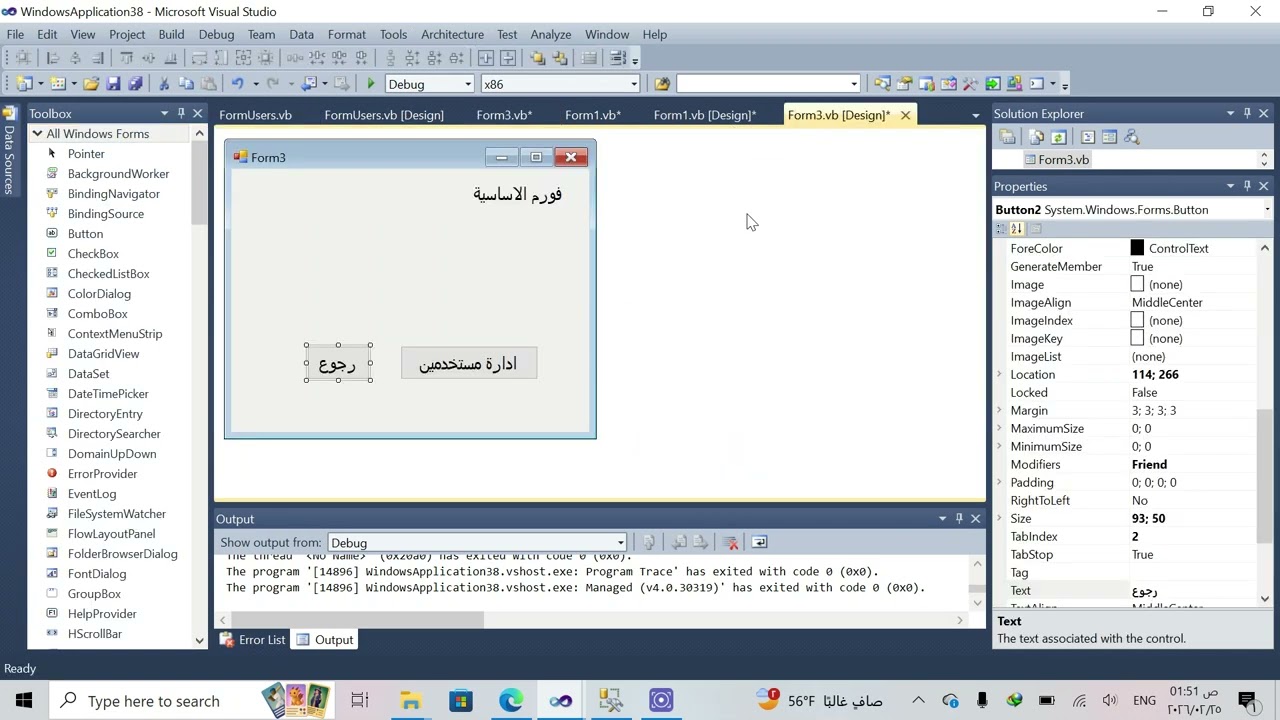Open the Windows Start menu
The height and width of the screenshot is (720, 1280).
tap(23, 700)
